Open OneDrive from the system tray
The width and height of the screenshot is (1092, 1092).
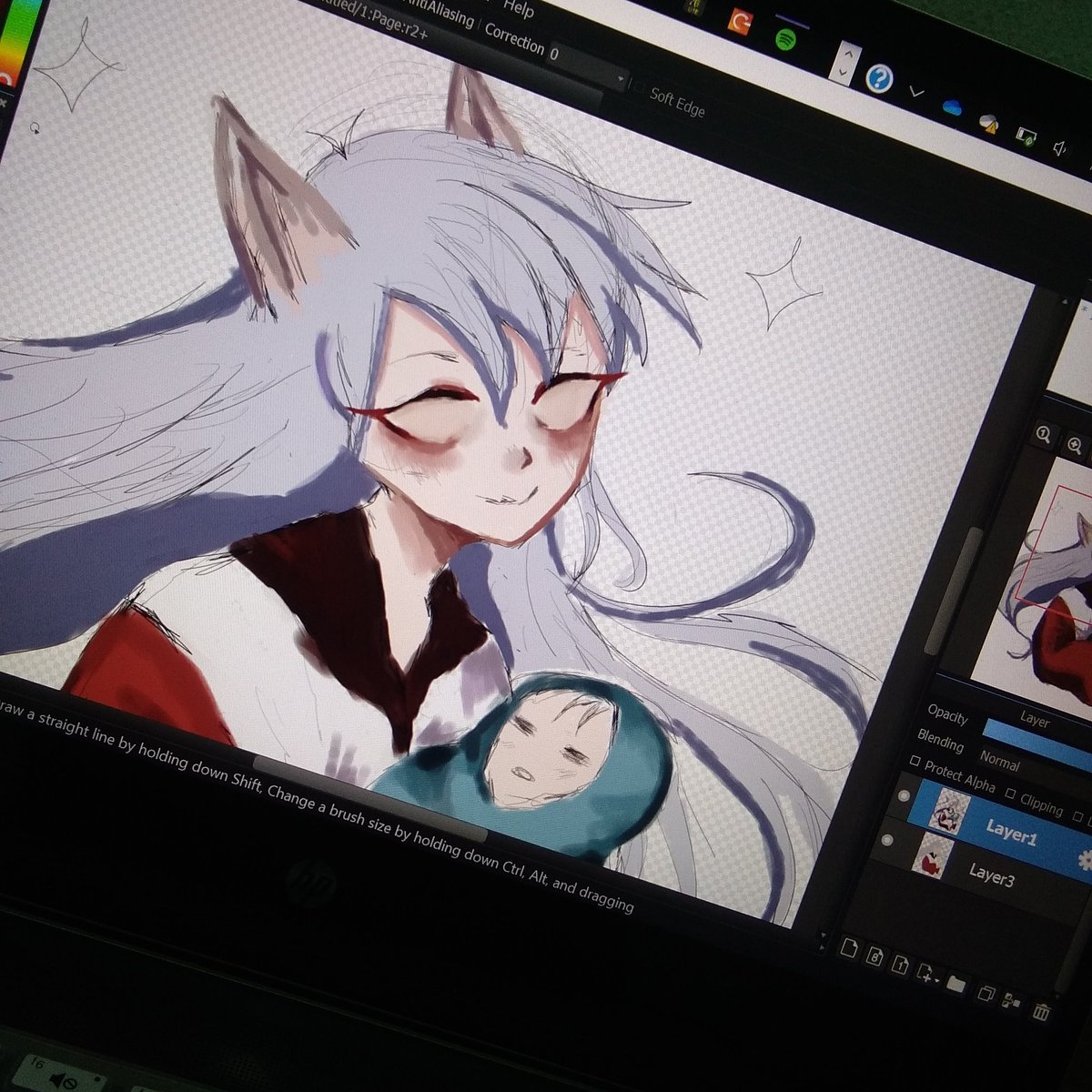(953, 107)
